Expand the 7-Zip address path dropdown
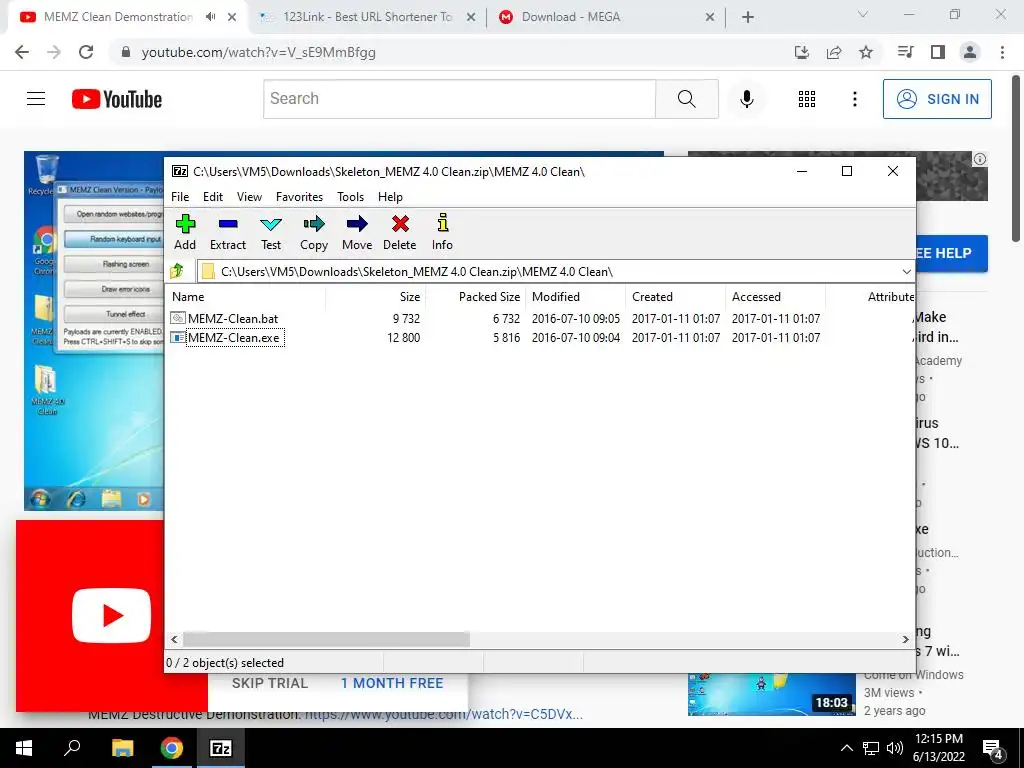The height and width of the screenshot is (768, 1024). [906, 272]
